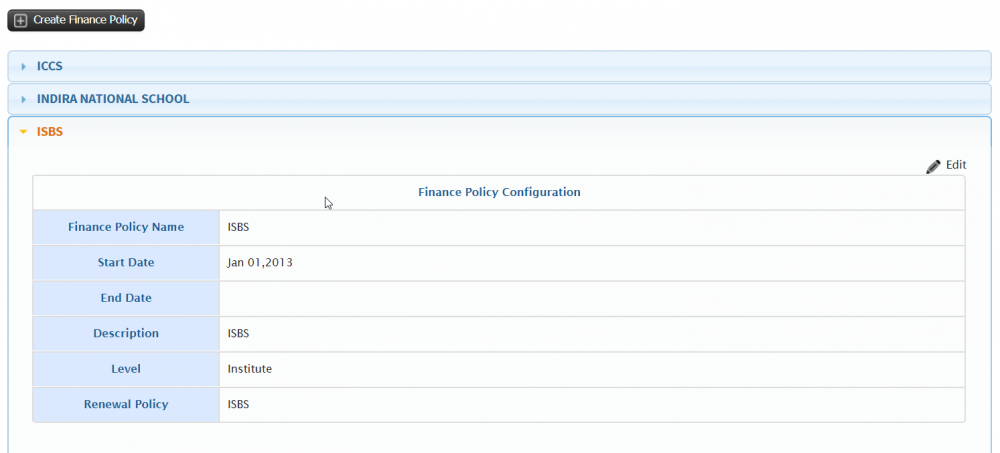Select the Finance Policy Name label cell

click(126, 228)
